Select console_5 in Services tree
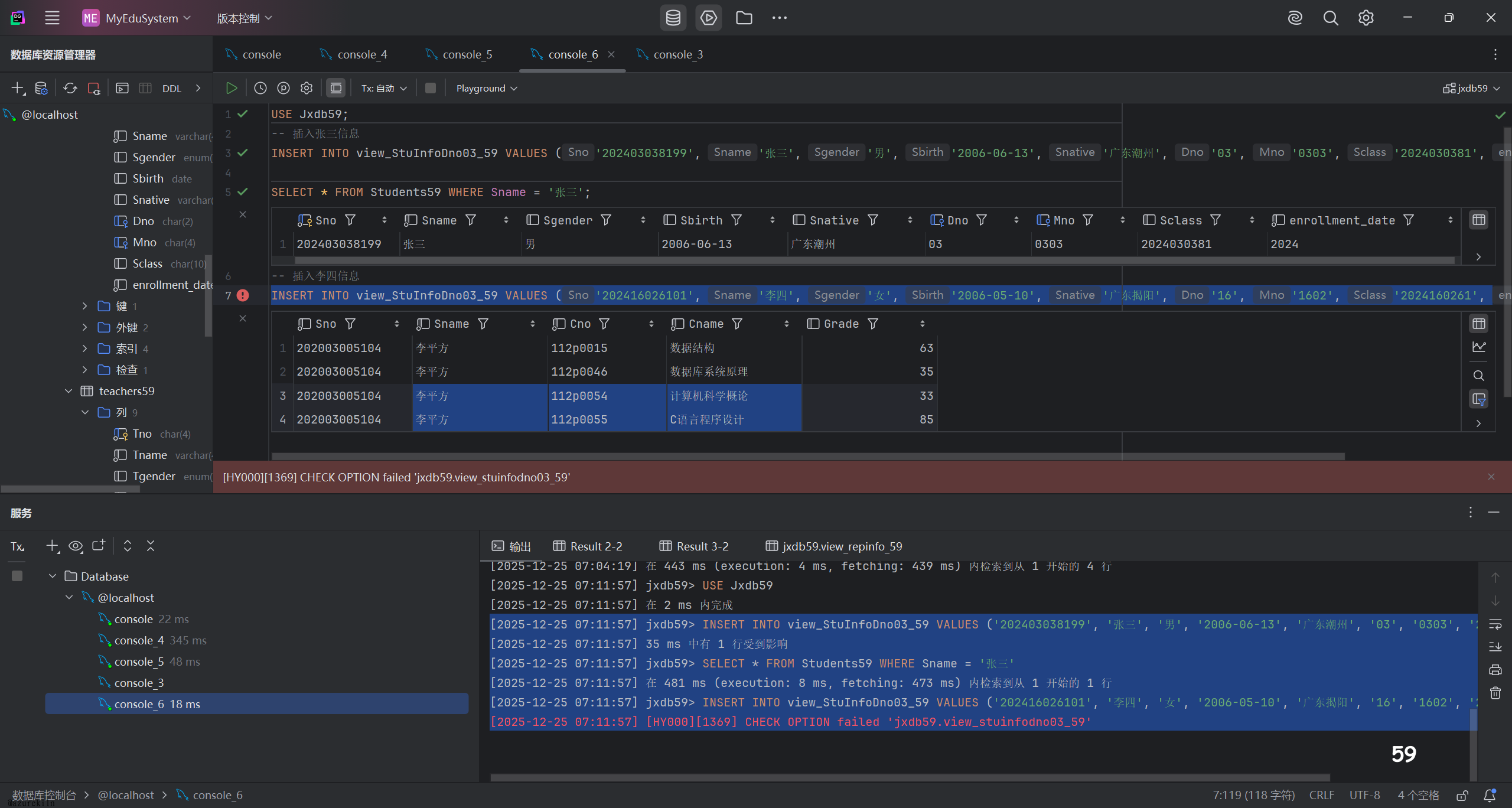The image size is (1512, 808). coord(139,662)
